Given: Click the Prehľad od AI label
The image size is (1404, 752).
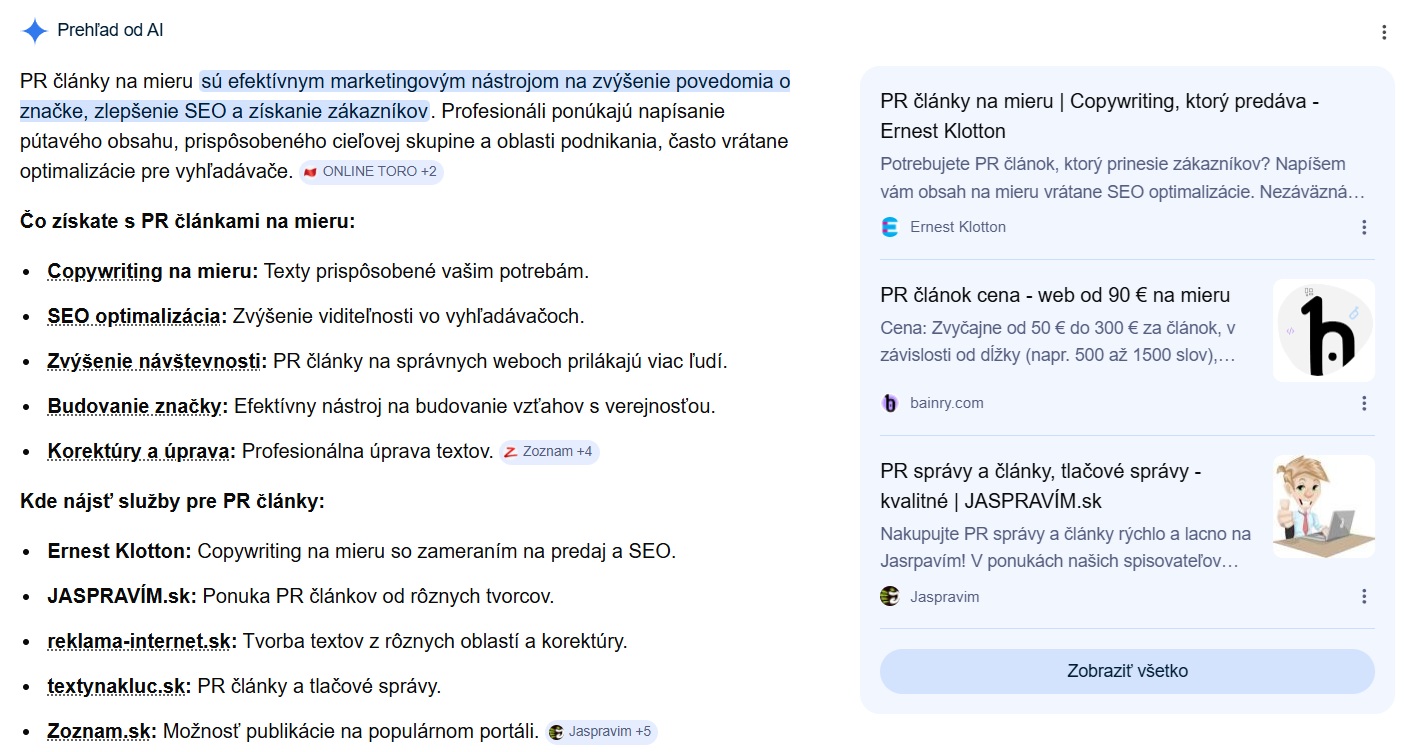Looking at the screenshot, I should 110,30.
